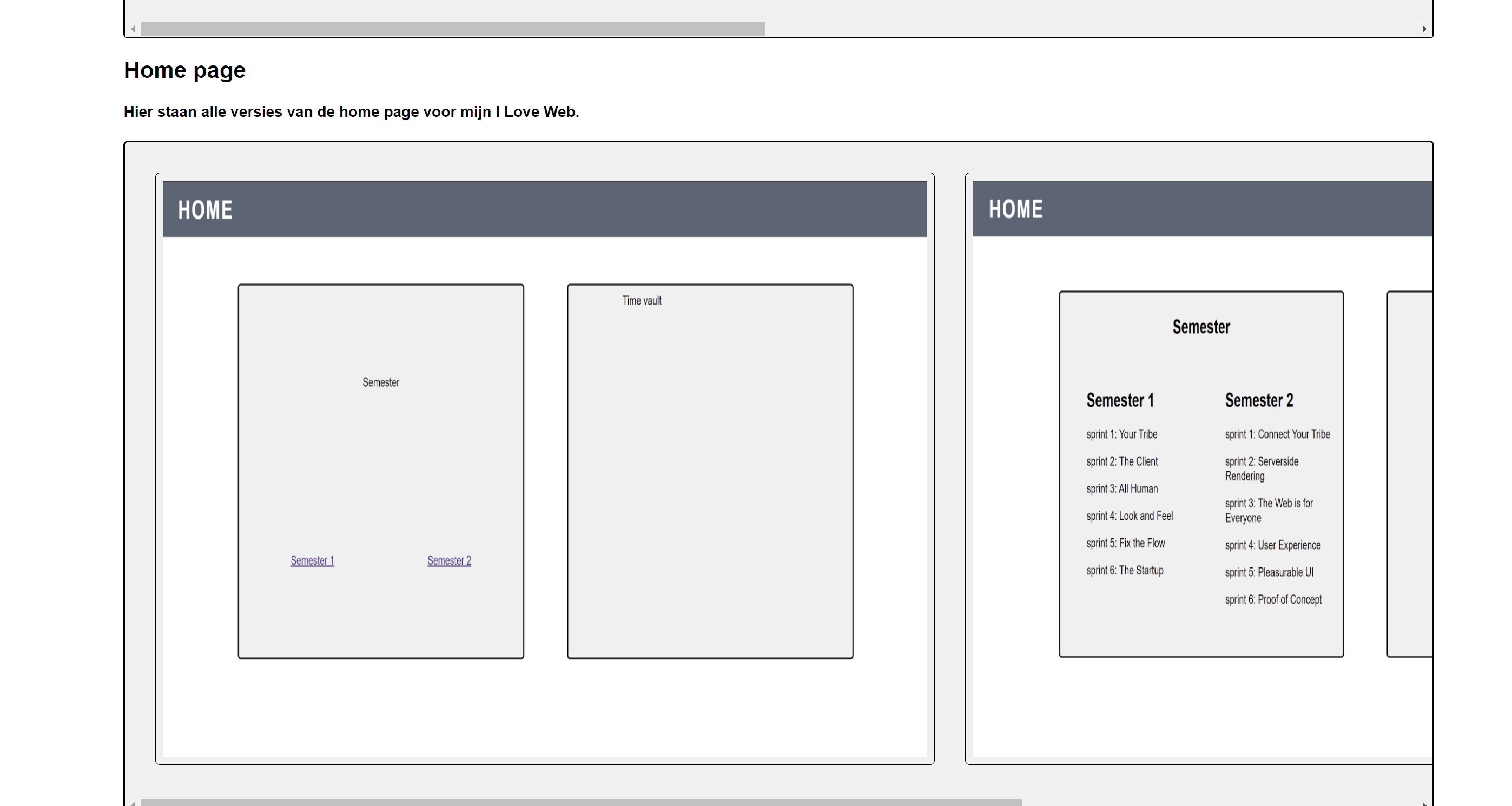Click 'sprint 1: Your Tribe'
Image resolution: width=1512 pixels, height=806 pixels.
coord(1121,434)
